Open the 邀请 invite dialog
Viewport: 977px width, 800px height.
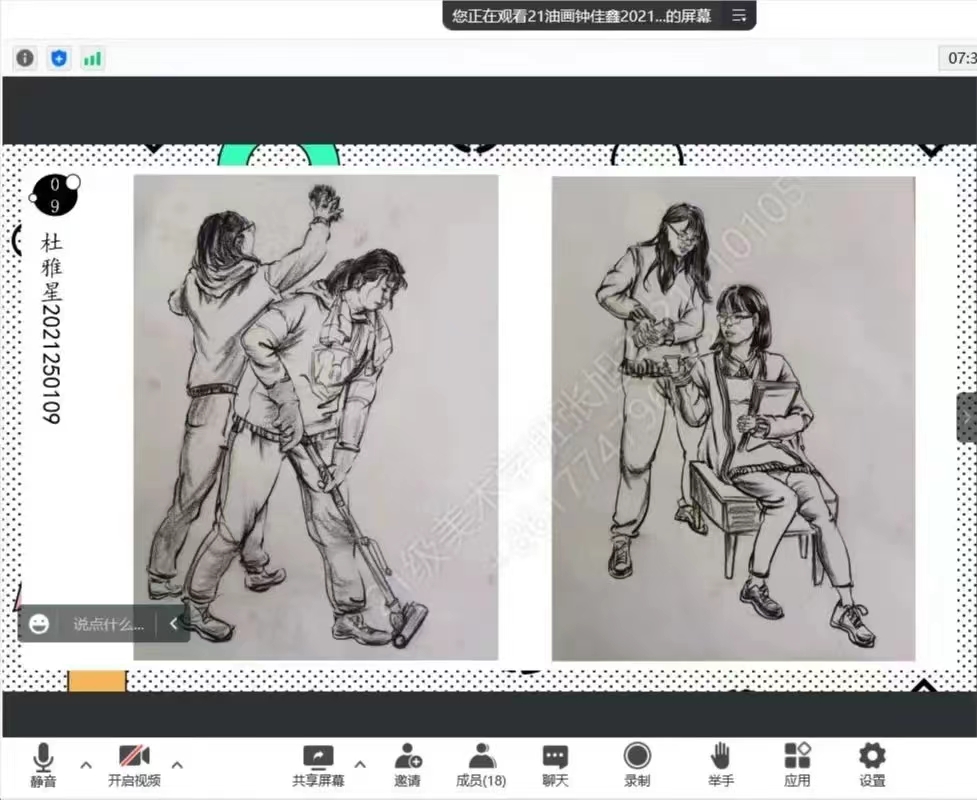[409, 764]
